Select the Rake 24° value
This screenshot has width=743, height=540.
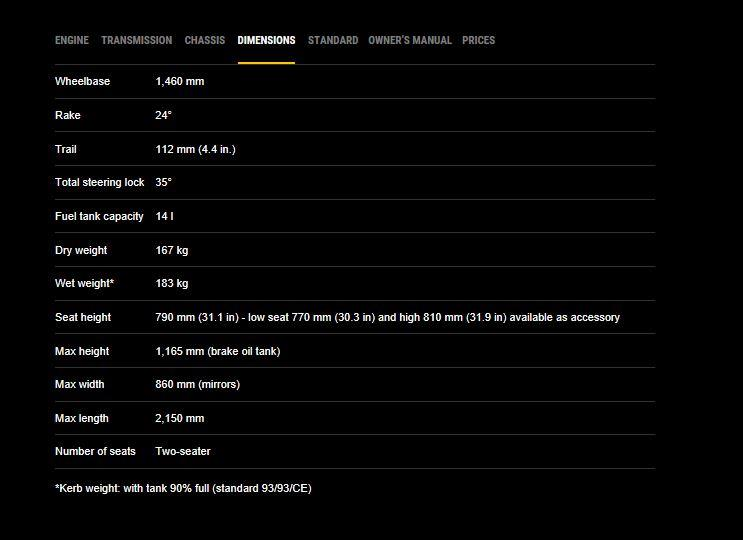(163, 115)
